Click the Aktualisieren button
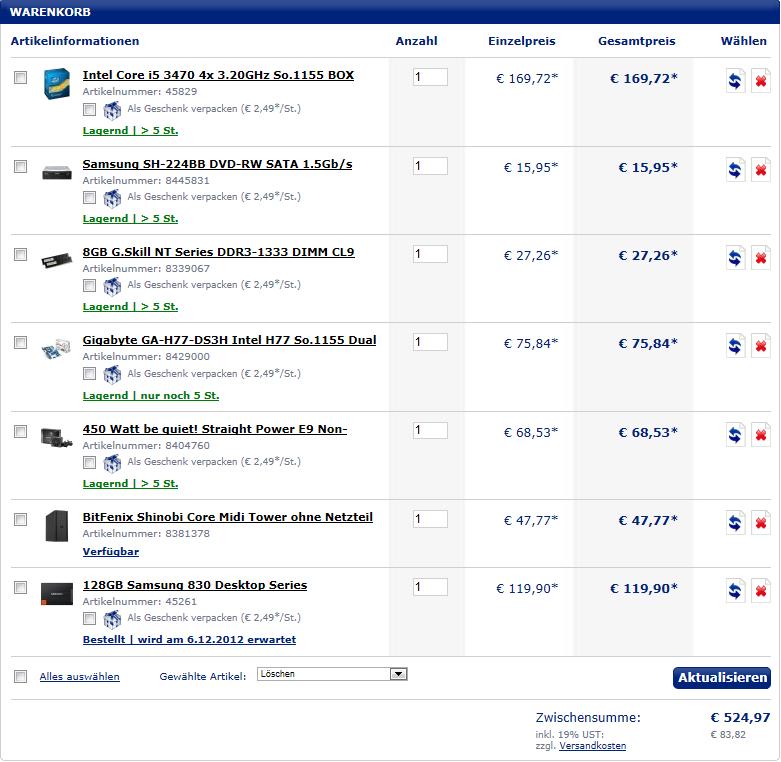The image size is (781, 762). 721,678
